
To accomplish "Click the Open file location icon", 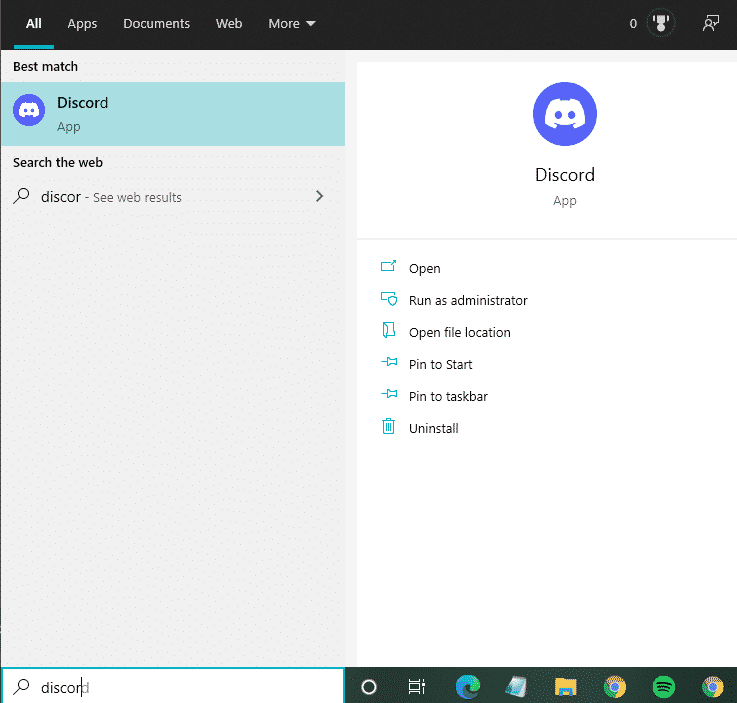I will (388, 330).
